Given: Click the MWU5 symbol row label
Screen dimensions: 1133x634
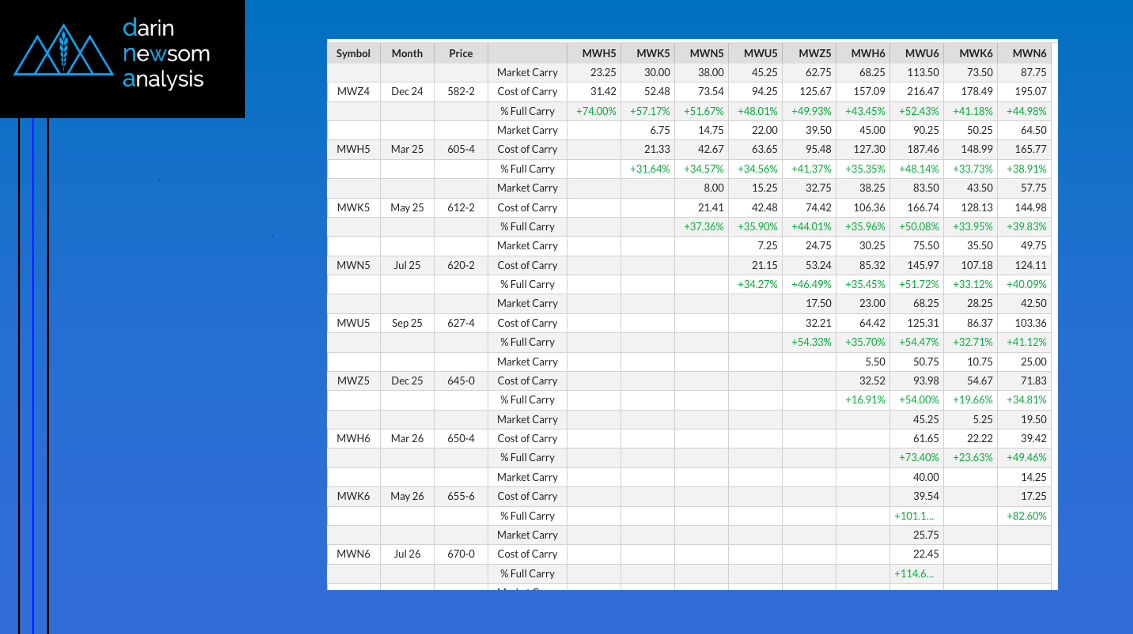Looking at the screenshot, I should pos(353,323).
